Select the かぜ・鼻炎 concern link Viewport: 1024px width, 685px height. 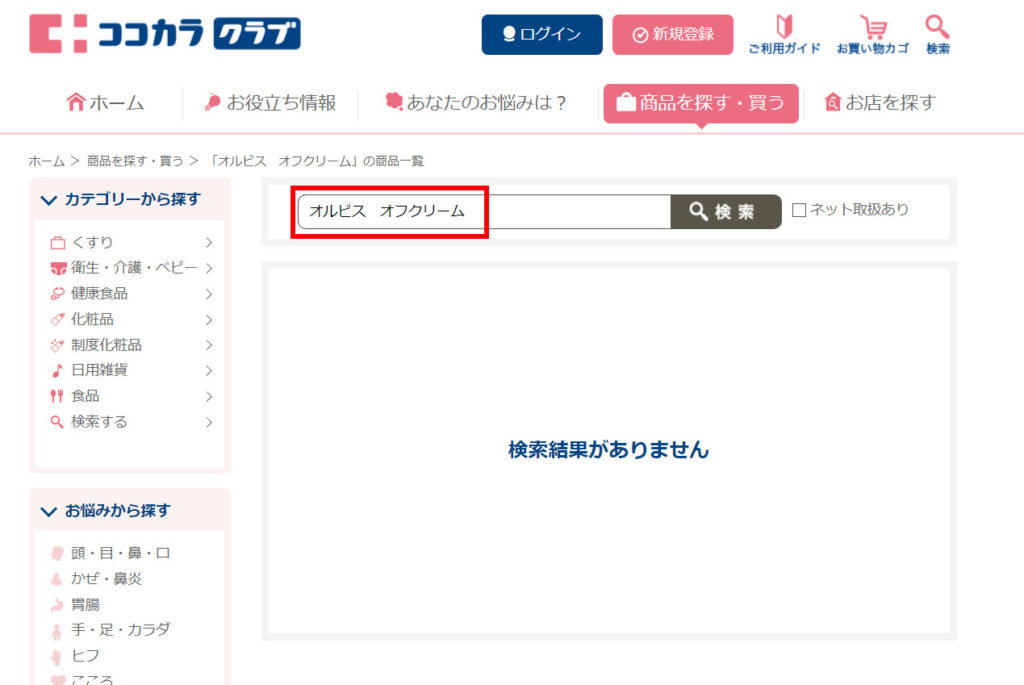[106, 579]
